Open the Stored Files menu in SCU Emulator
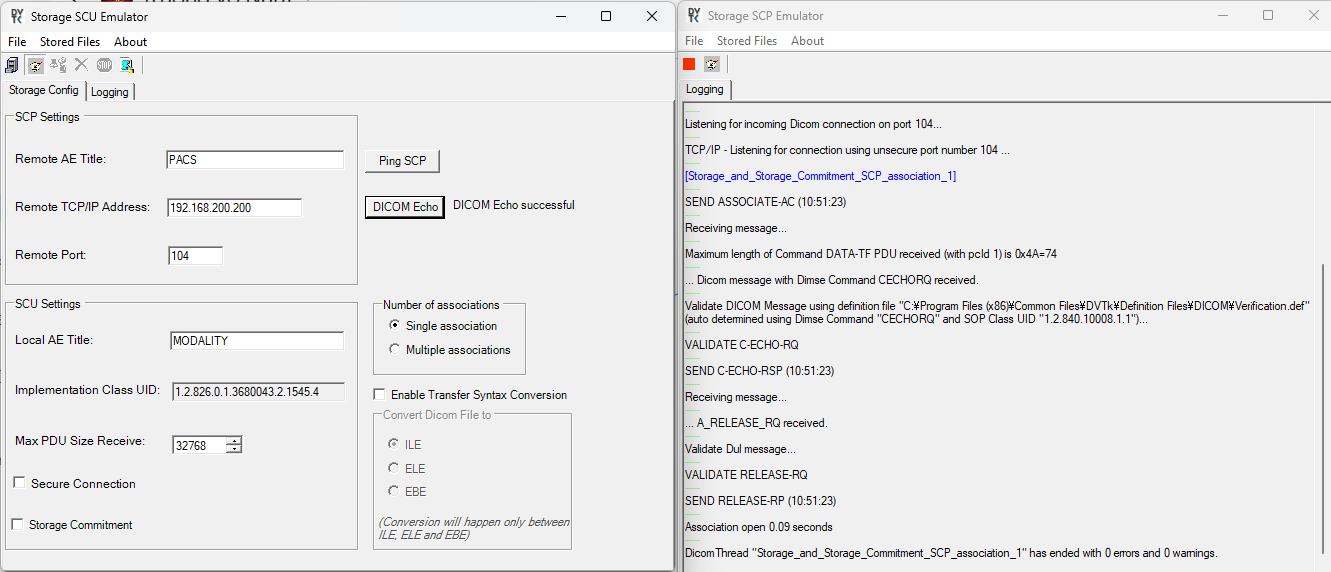Screen dimensions: 1331x572 click(x=69, y=42)
